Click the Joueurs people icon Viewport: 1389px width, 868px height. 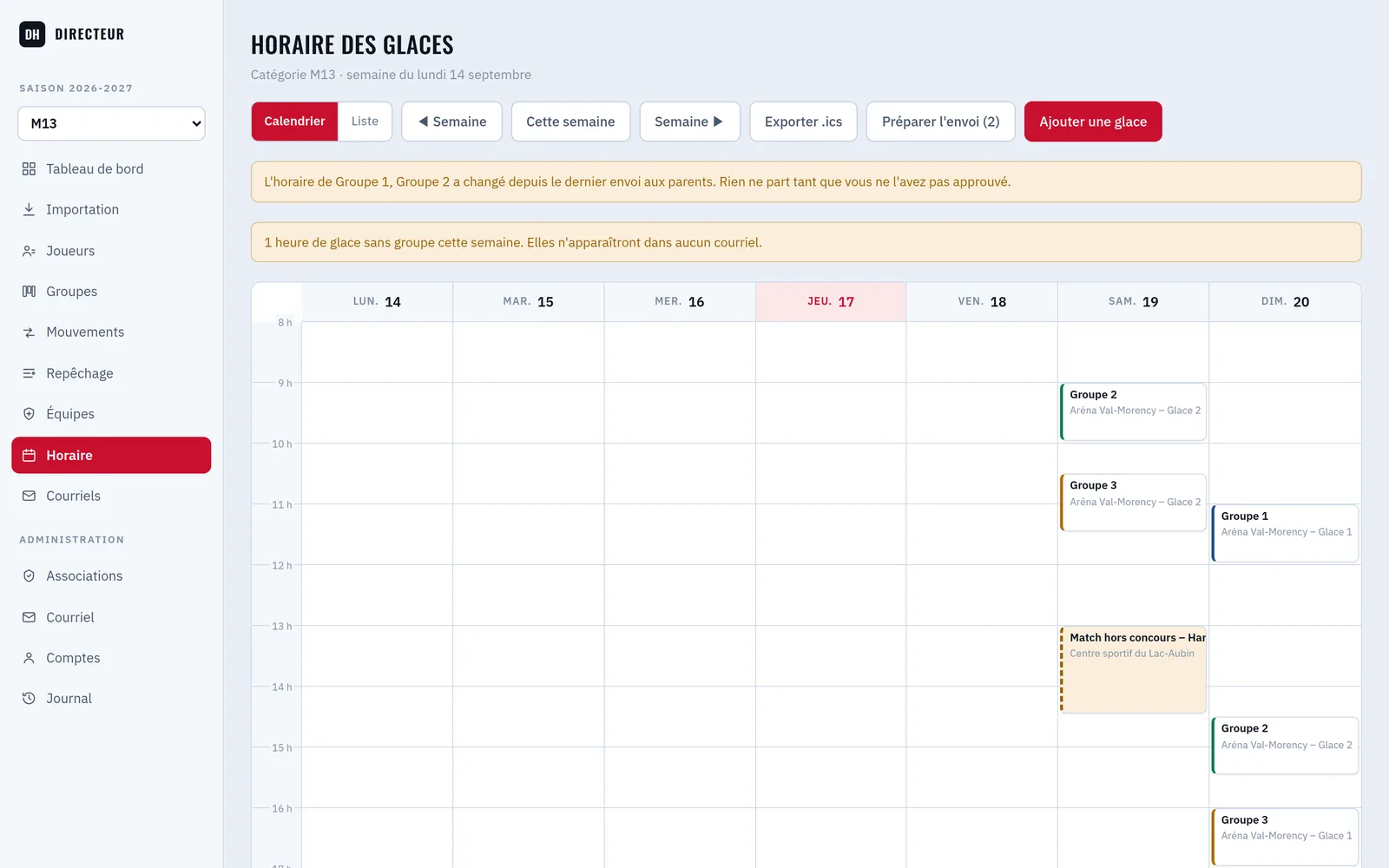[29, 251]
